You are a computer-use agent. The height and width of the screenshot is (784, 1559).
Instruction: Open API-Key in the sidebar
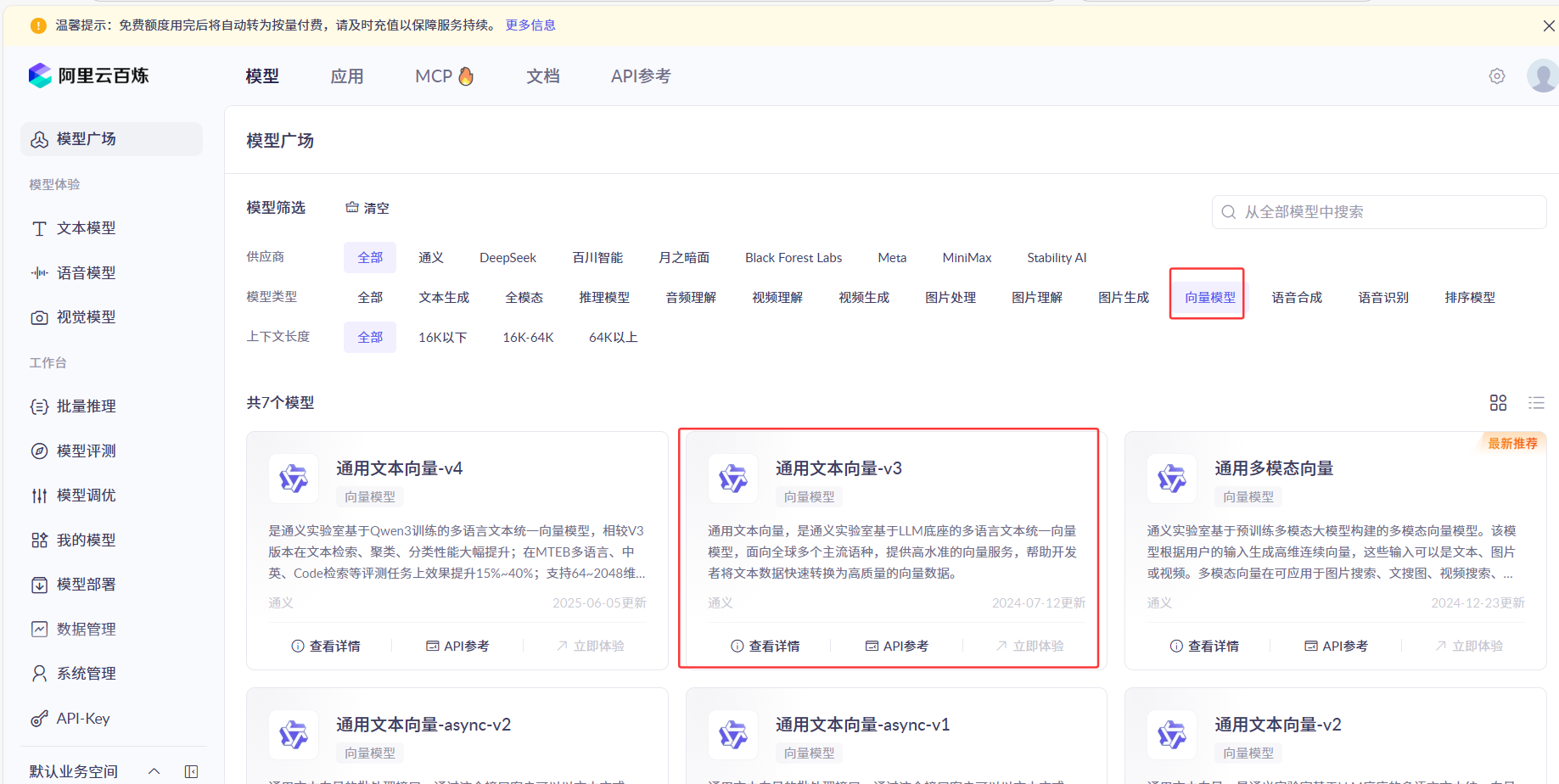click(82, 719)
